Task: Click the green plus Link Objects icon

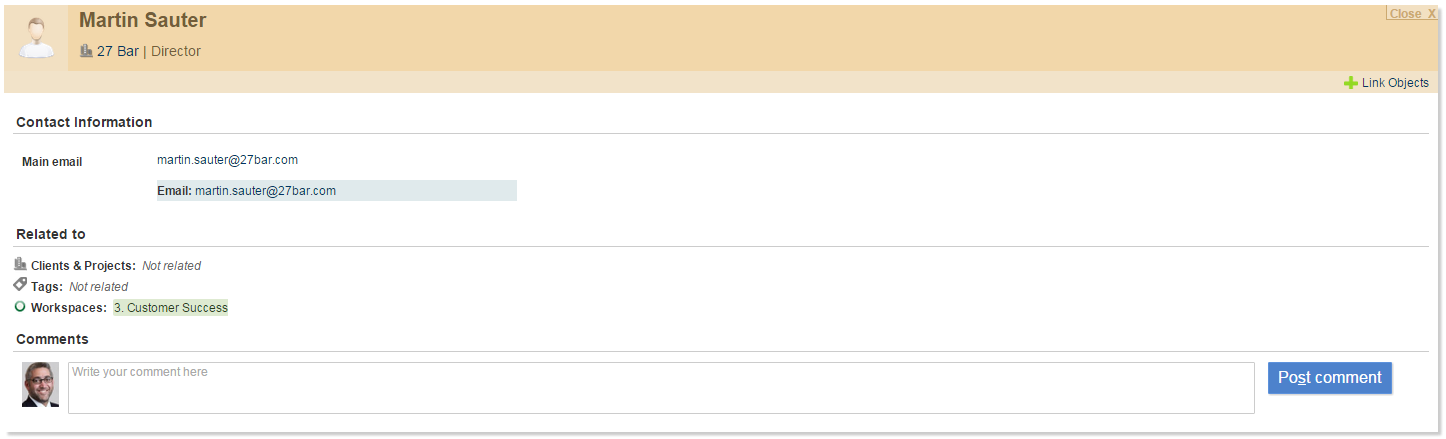Action: (x=1350, y=83)
